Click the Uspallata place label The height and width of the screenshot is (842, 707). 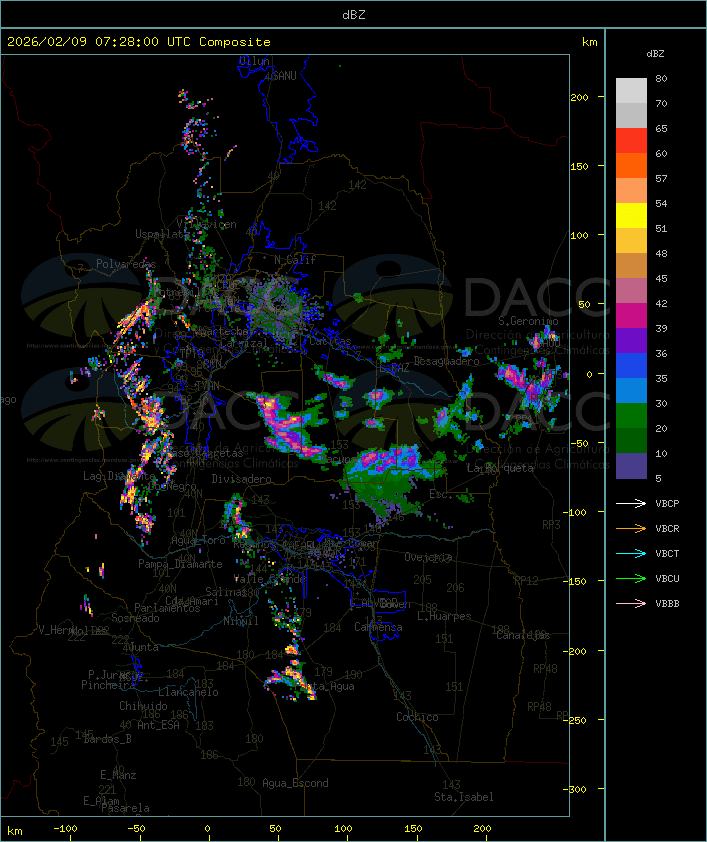tap(161, 234)
